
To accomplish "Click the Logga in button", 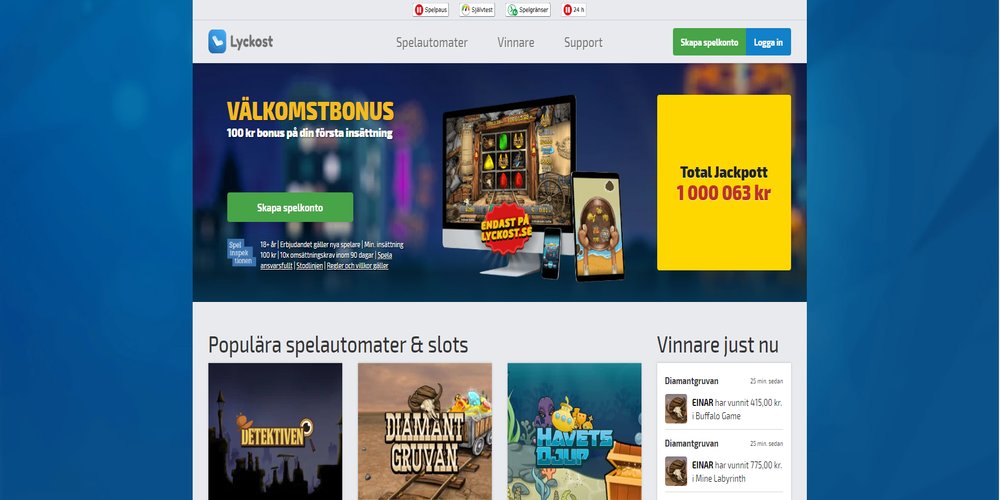I will click(768, 42).
